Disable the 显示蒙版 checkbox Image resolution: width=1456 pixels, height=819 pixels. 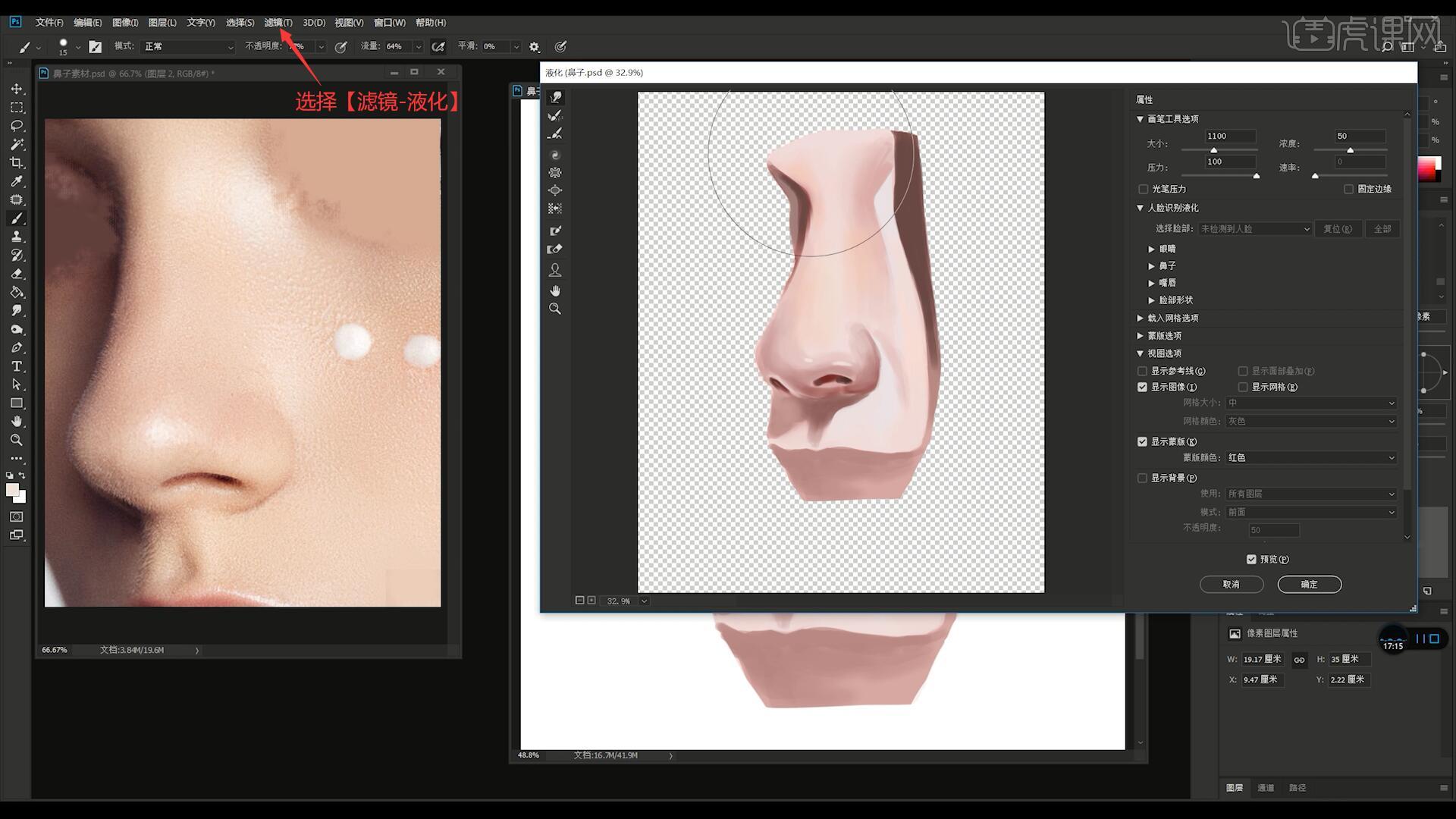coord(1142,441)
